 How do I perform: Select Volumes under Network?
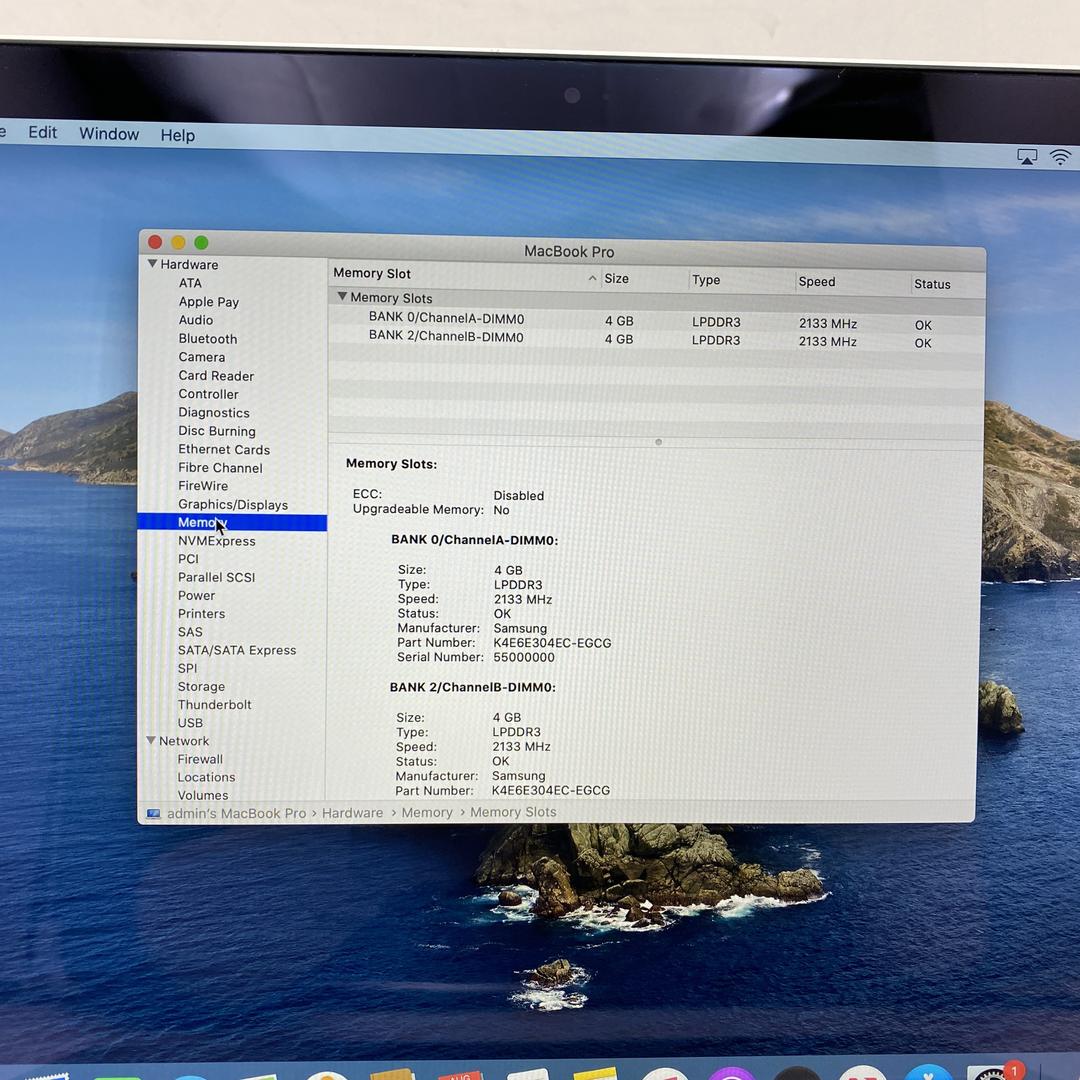click(x=202, y=796)
